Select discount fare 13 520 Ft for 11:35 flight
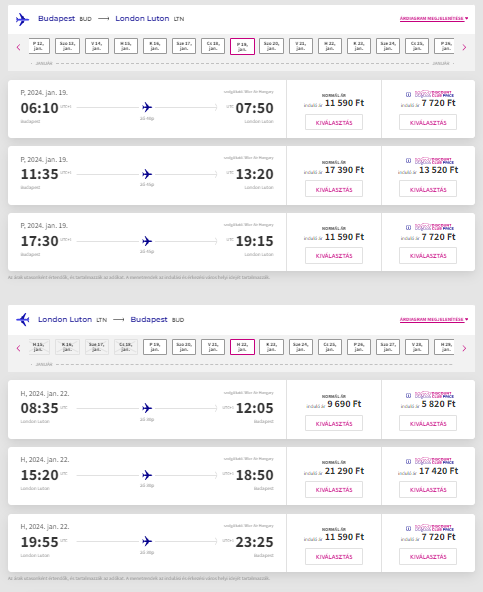483x592 pixels. 428,189
